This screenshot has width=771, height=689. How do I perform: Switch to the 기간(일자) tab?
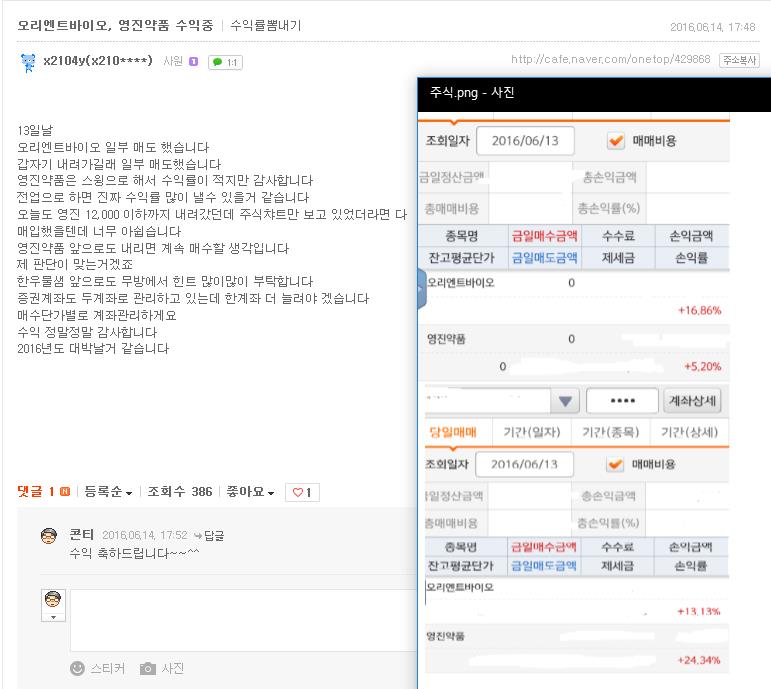[x=532, y=432]
